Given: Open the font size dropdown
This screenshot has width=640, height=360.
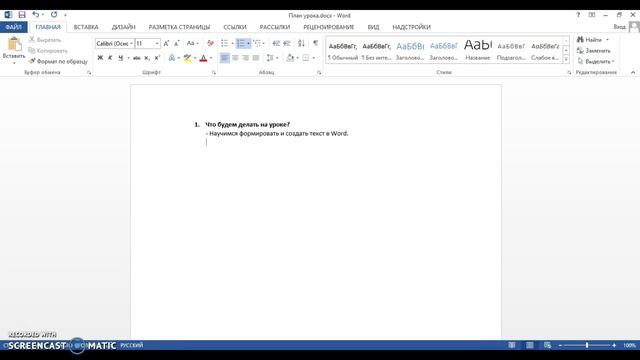Looking at the screenshot, I should pos(157,43).
